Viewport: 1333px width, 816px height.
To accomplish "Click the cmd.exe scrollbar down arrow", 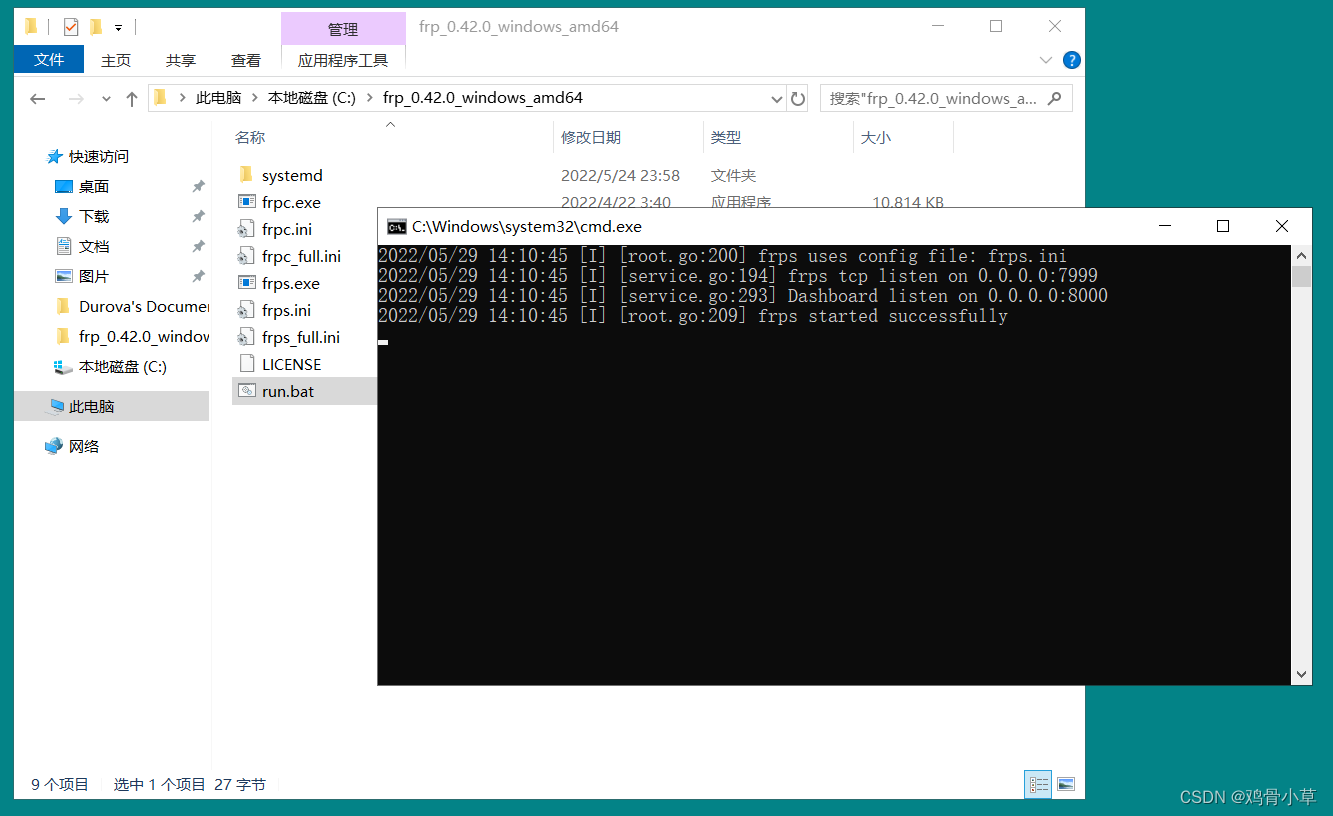I will pyautogui.click(x=1301, y=675).
